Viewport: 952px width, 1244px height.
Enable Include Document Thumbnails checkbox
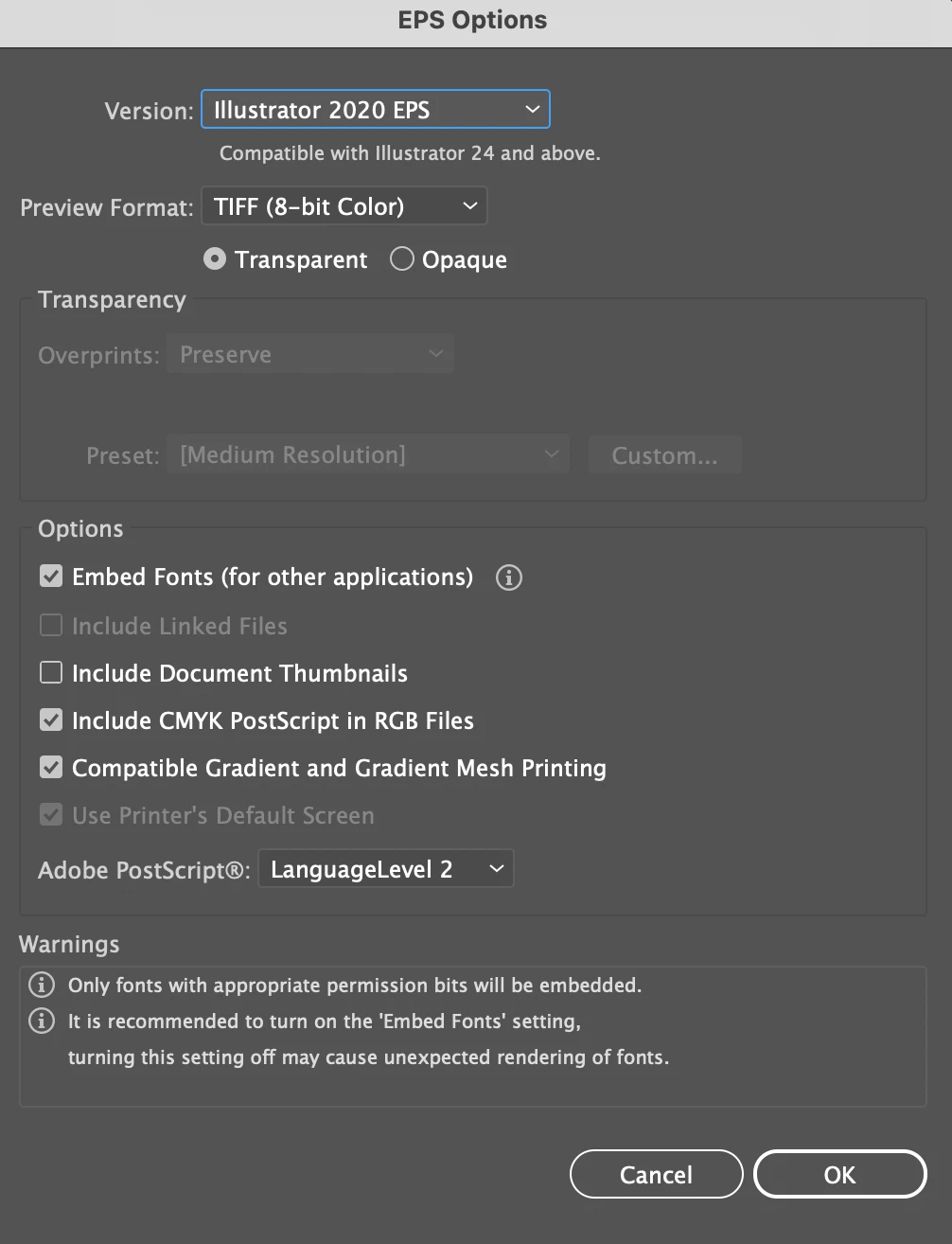(x=51, y=673)
